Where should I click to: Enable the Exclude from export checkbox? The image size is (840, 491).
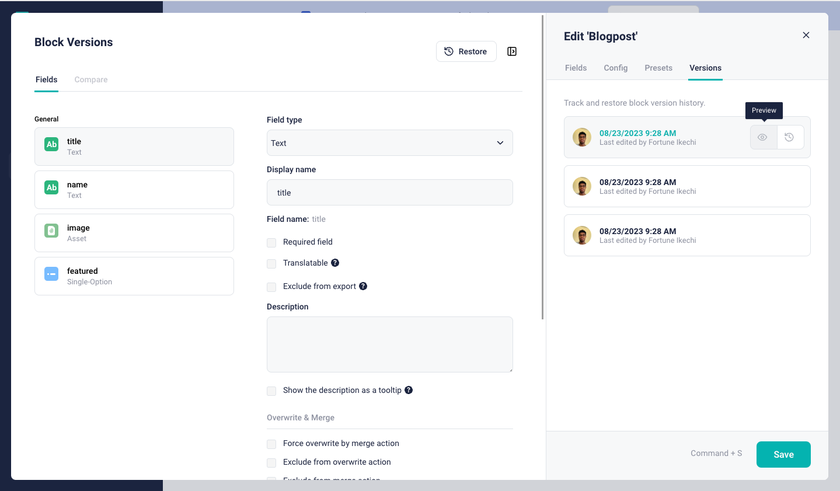[272, 287]
